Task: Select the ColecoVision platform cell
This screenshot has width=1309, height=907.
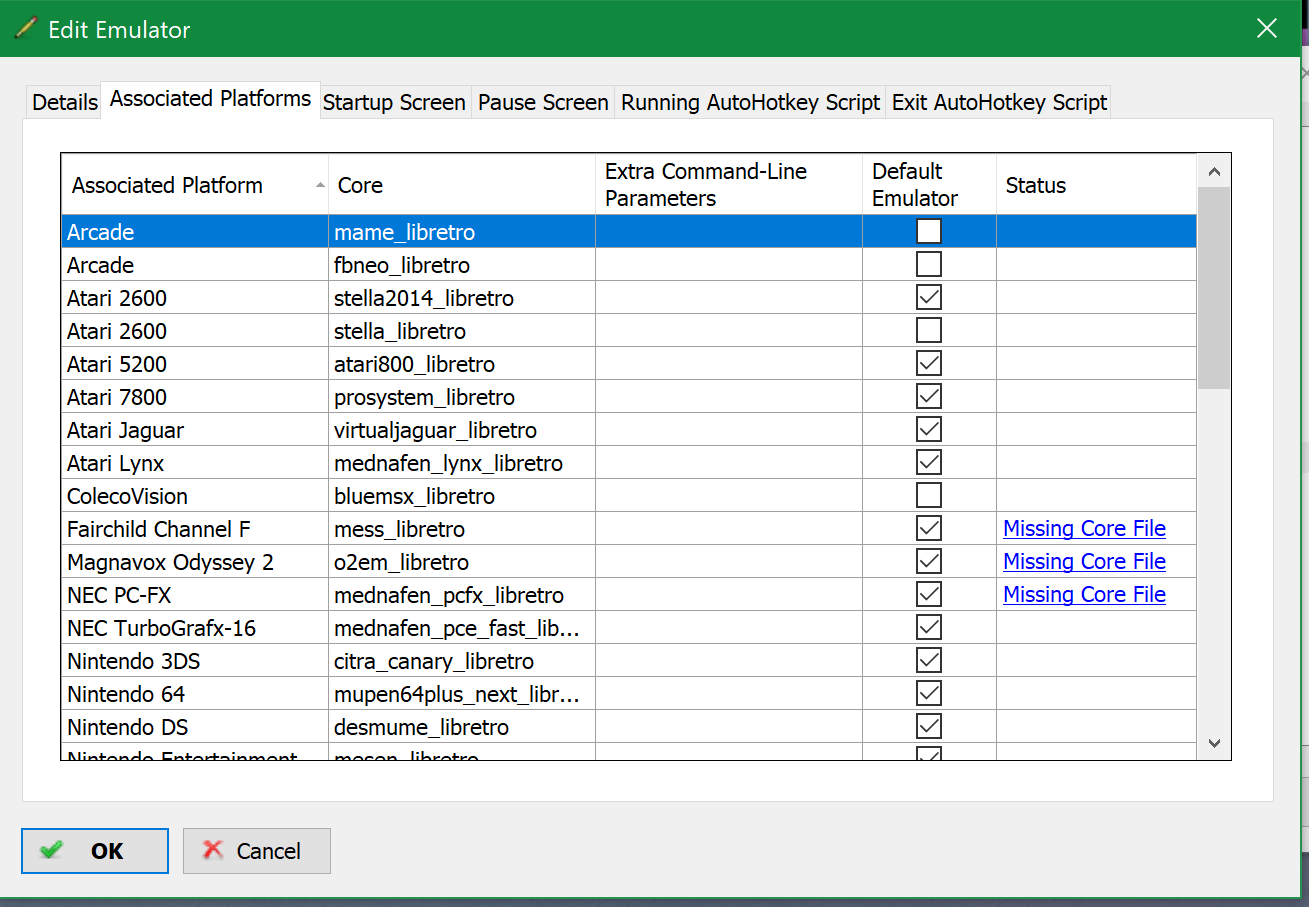Action: tap(195, 496)
